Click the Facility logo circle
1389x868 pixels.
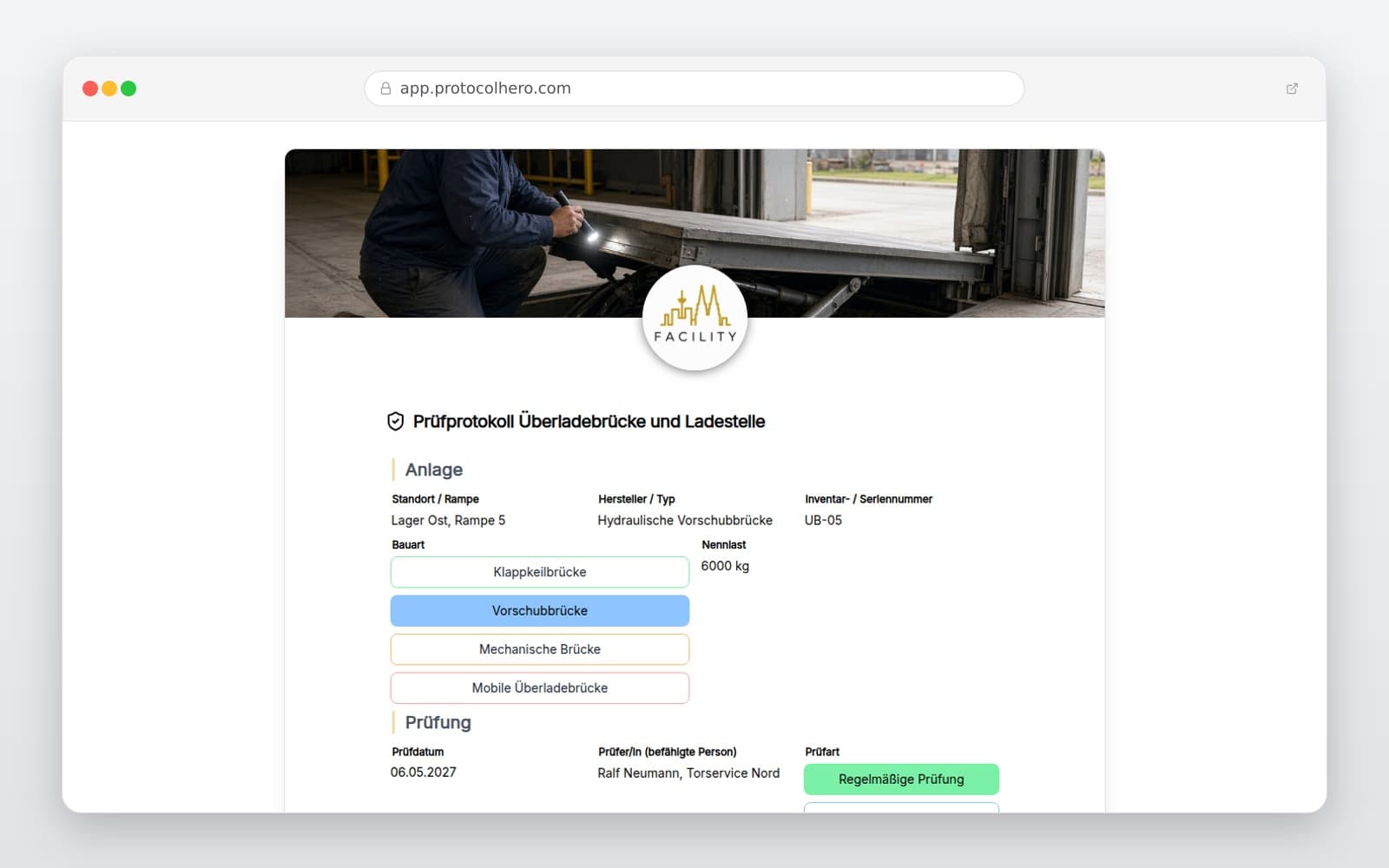click(694, 319)
